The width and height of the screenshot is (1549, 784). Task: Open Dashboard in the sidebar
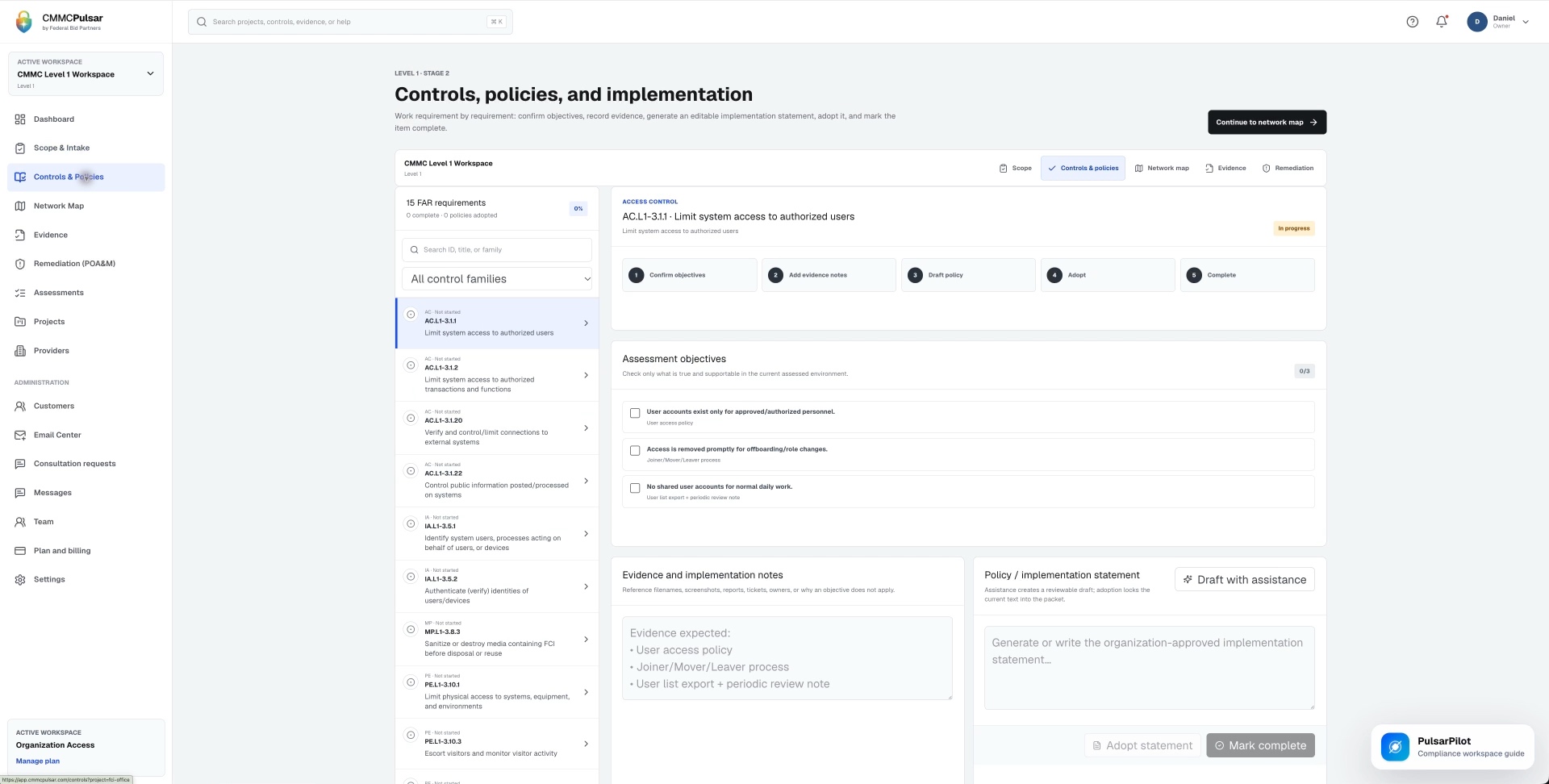86,119
